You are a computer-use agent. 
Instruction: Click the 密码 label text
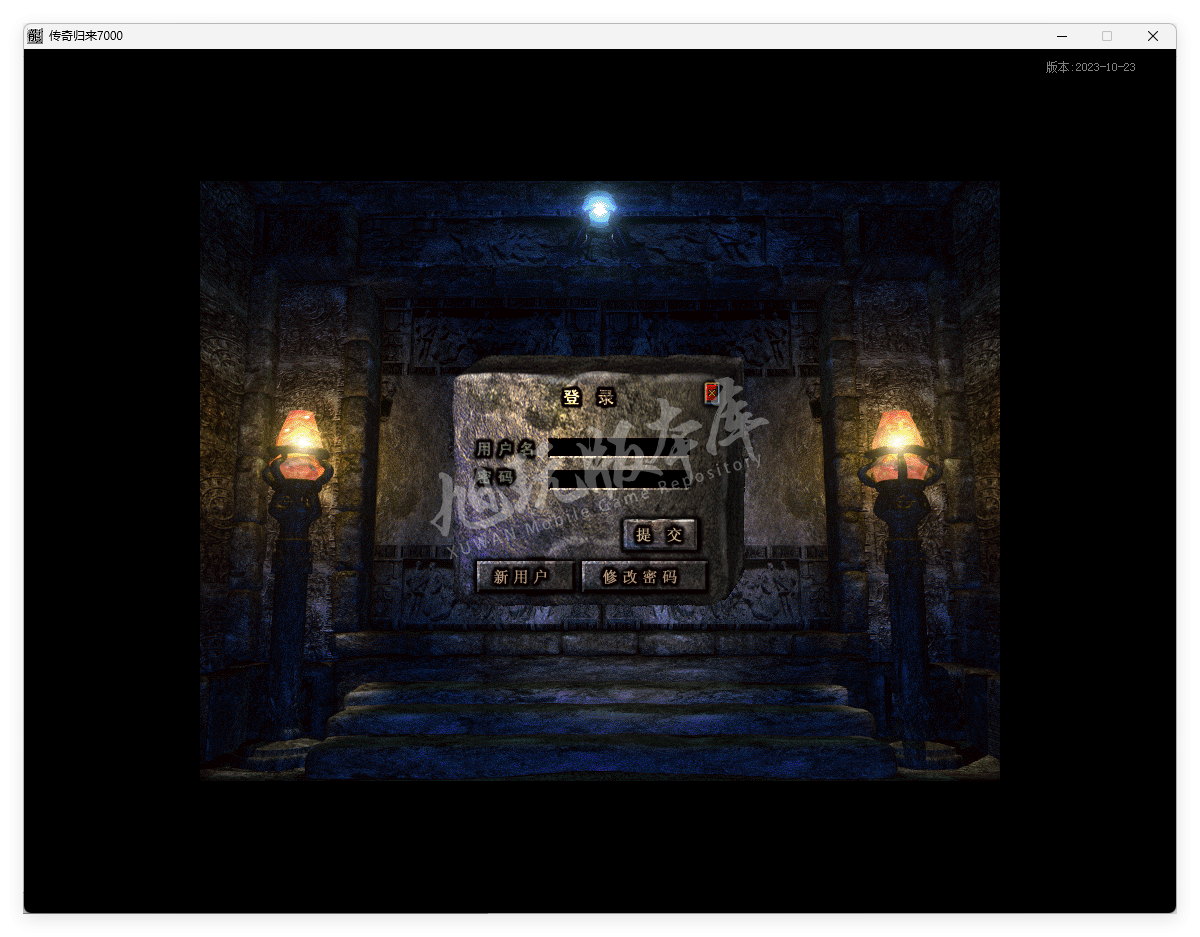(x=495, y=478)
